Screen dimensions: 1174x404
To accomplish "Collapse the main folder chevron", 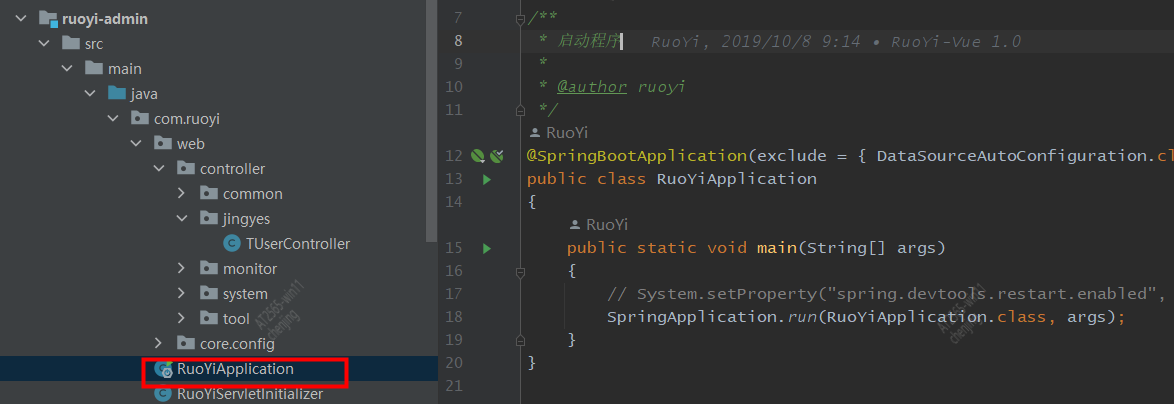I will (67, 69).
